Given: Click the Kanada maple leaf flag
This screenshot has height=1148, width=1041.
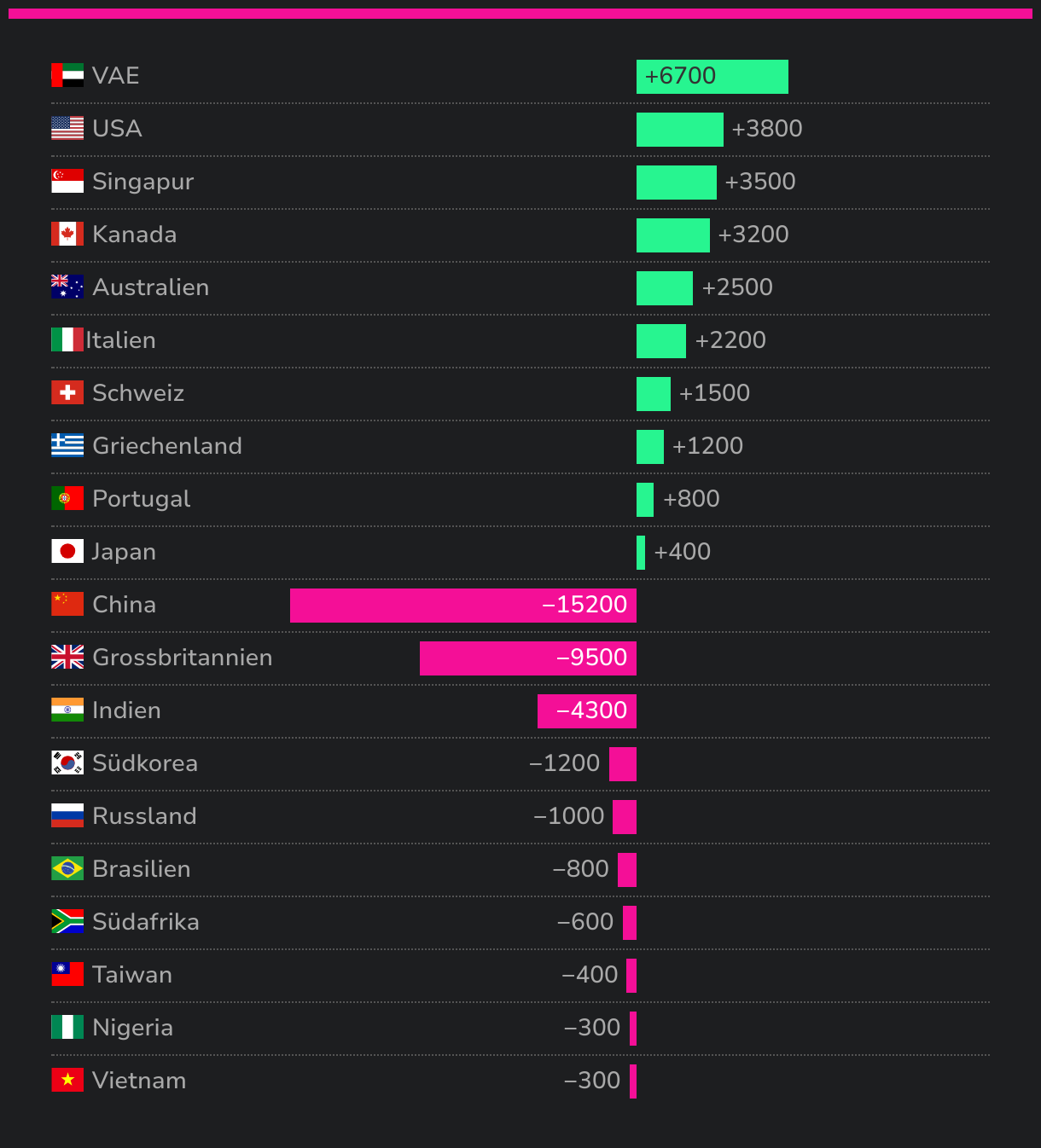Looking at the screenshot, I should coord(67,234).
